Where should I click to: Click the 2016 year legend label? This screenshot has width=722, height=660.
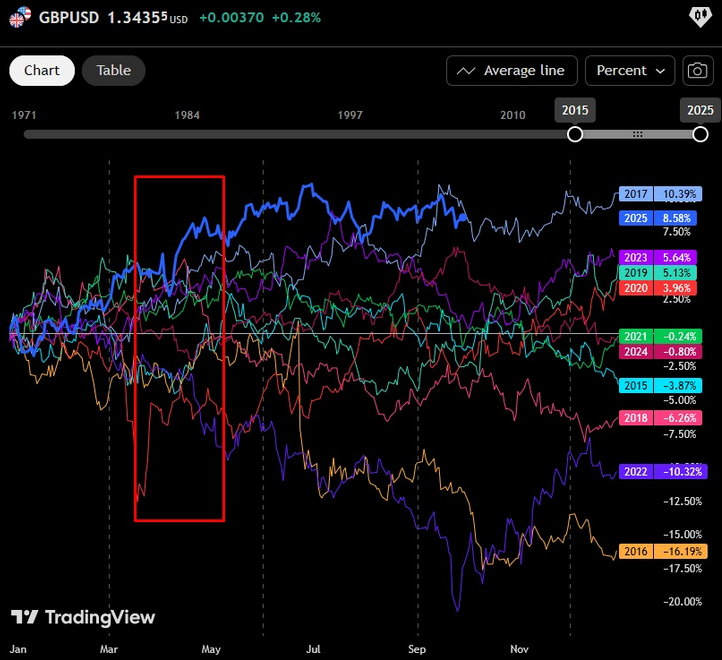coord(636,551)
